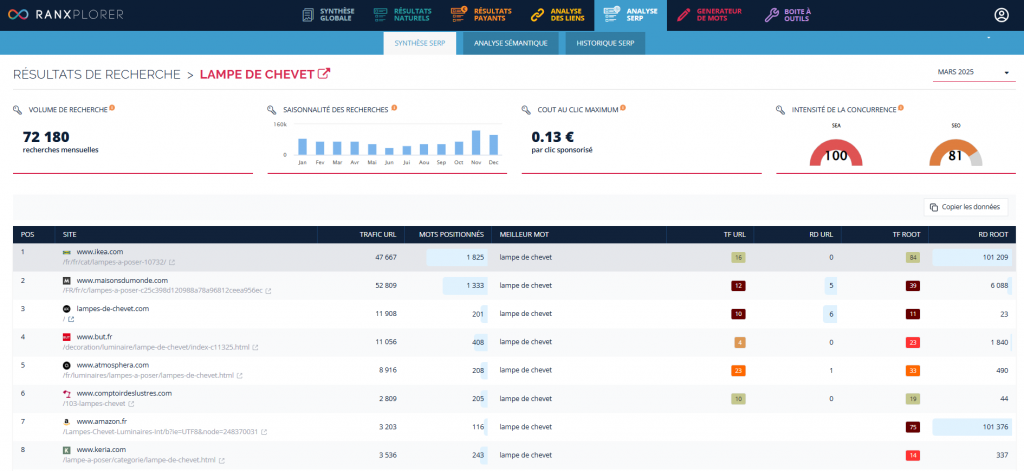Switch to Historique SERP tab
The width and height of the screenshot is (1024, 471).
(x=605, y=43)
